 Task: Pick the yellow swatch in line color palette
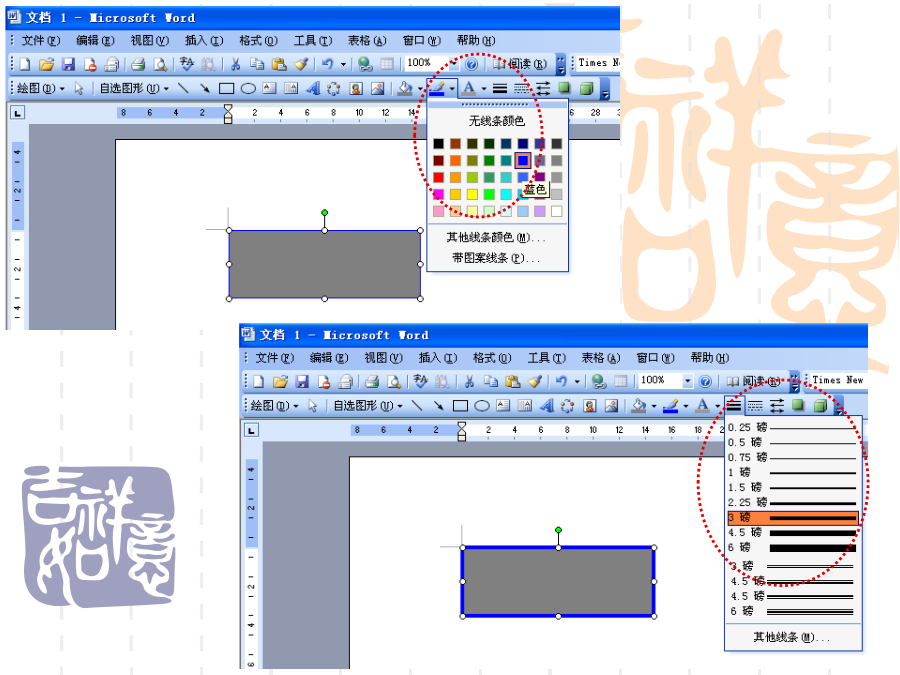tap(472, 195)
